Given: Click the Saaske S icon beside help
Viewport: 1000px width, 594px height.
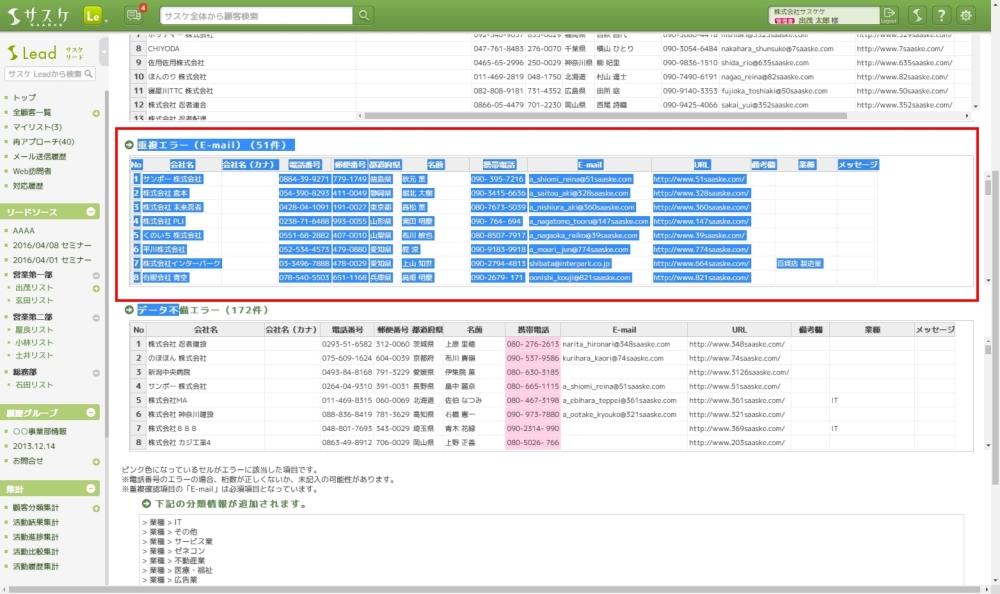Looking at the screenshot, I should pyautogui.click(x=916, y=15).
